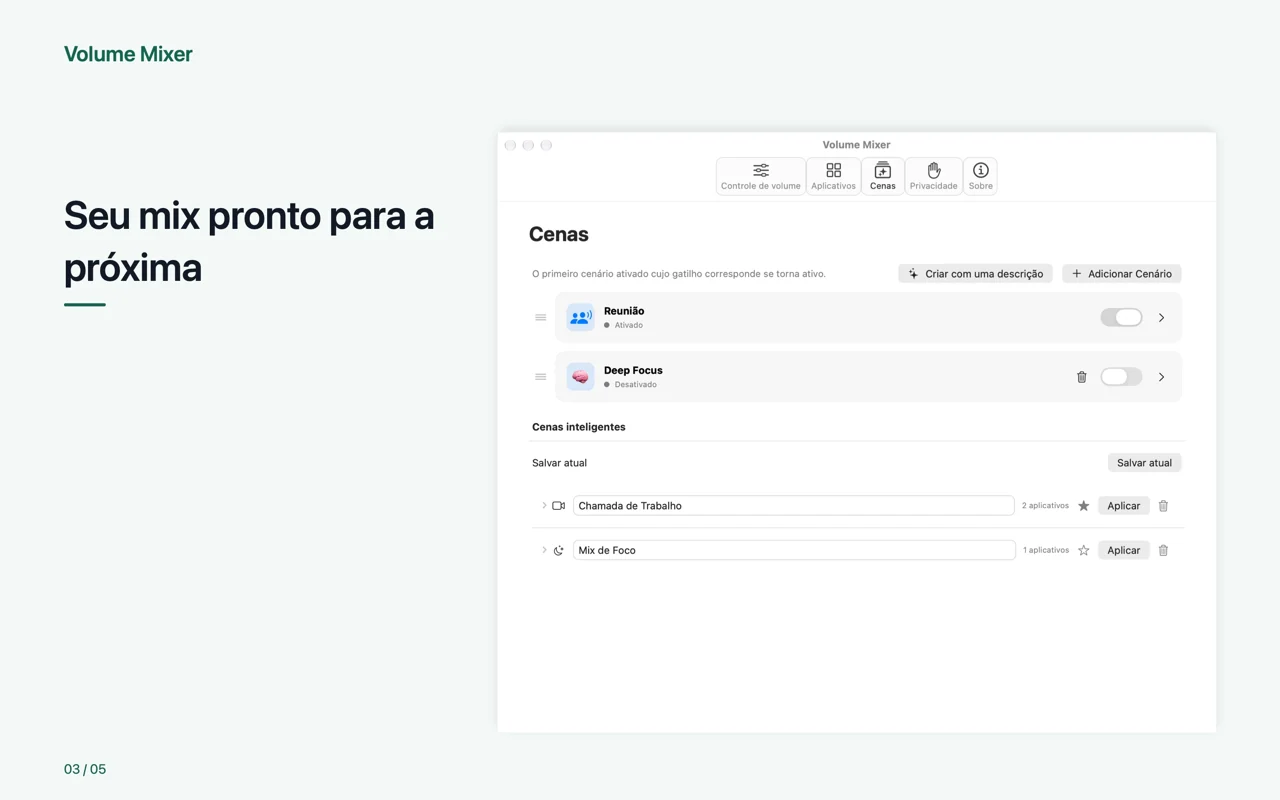
Task: Switch to the Aplicativos tab
Action: 833,176
